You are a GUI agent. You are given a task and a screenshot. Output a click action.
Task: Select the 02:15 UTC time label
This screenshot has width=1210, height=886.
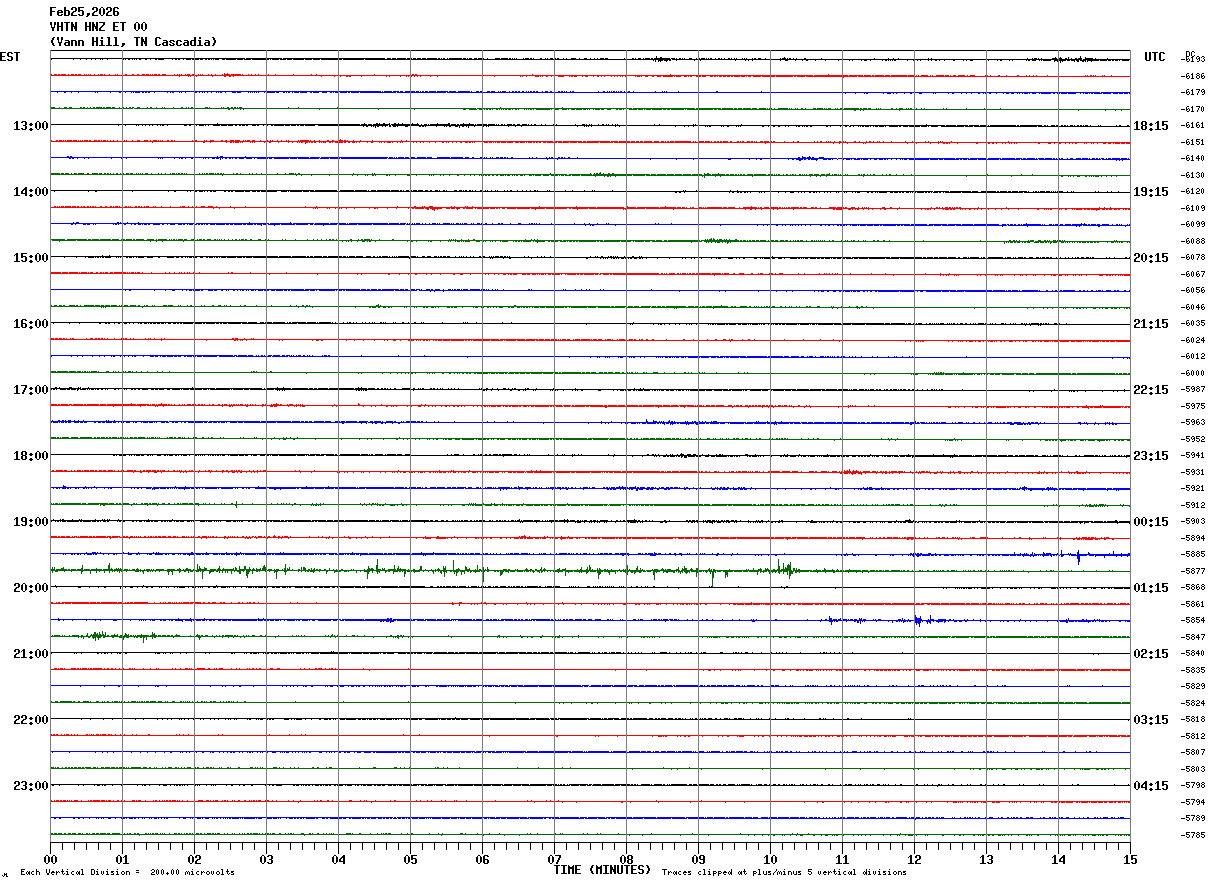coord(1151,654)
